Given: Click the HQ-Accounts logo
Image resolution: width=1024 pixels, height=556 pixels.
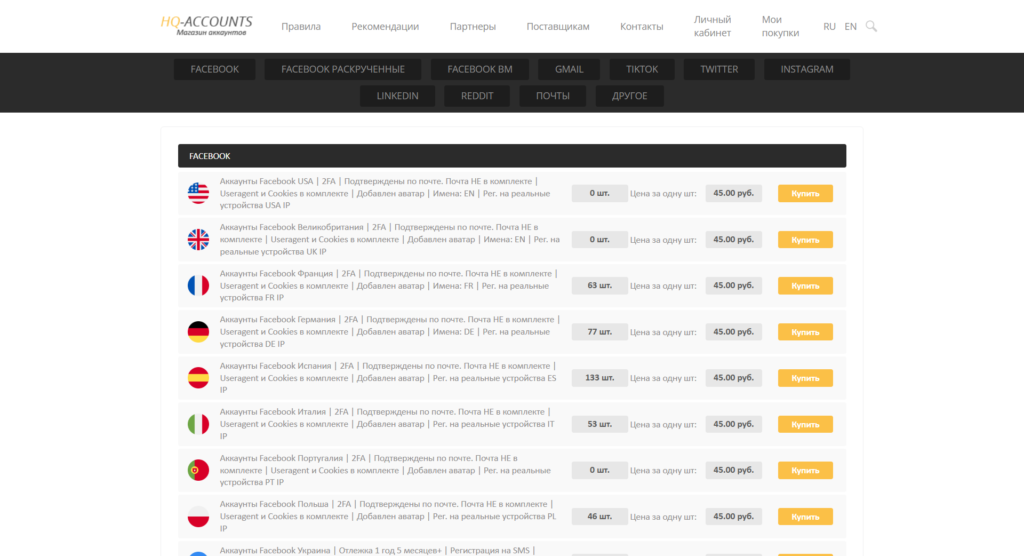Looking at the screenshot, I should 206,25.
